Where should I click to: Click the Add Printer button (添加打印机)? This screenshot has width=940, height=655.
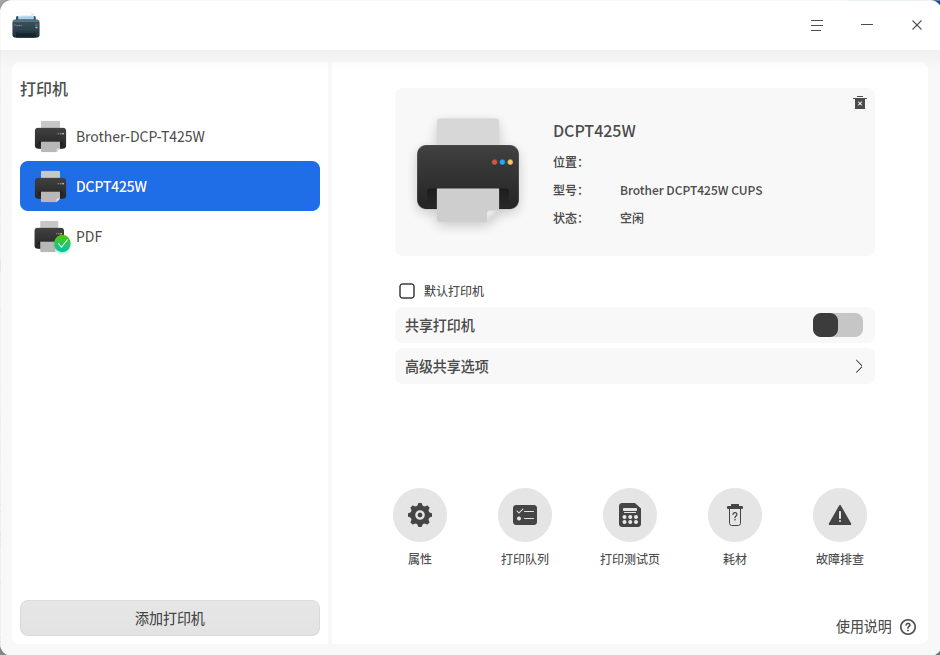click(x=170, y=618)
